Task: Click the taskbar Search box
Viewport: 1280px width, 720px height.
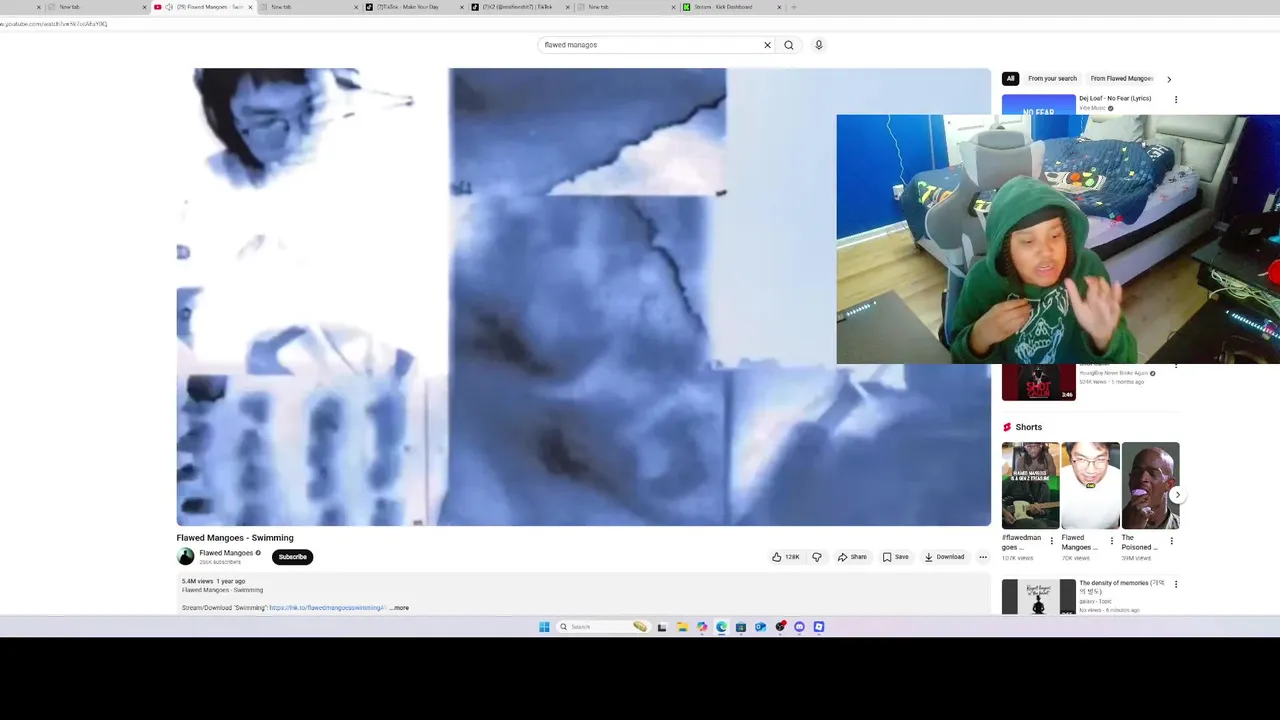Action: click(602, 627)
